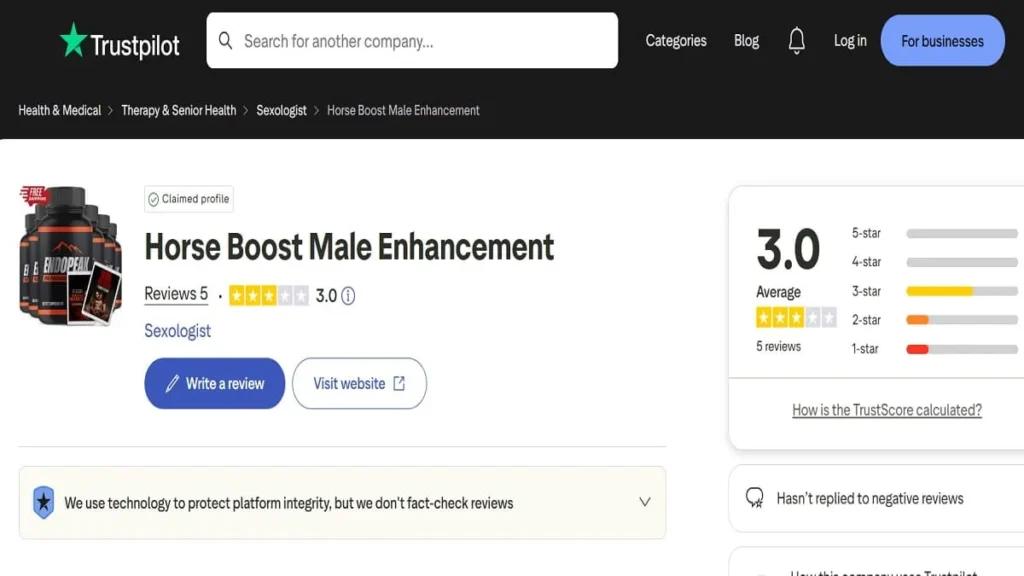Focus the Search for another company field
This screenshot has width=1024, height=576.
click(412, 40)
